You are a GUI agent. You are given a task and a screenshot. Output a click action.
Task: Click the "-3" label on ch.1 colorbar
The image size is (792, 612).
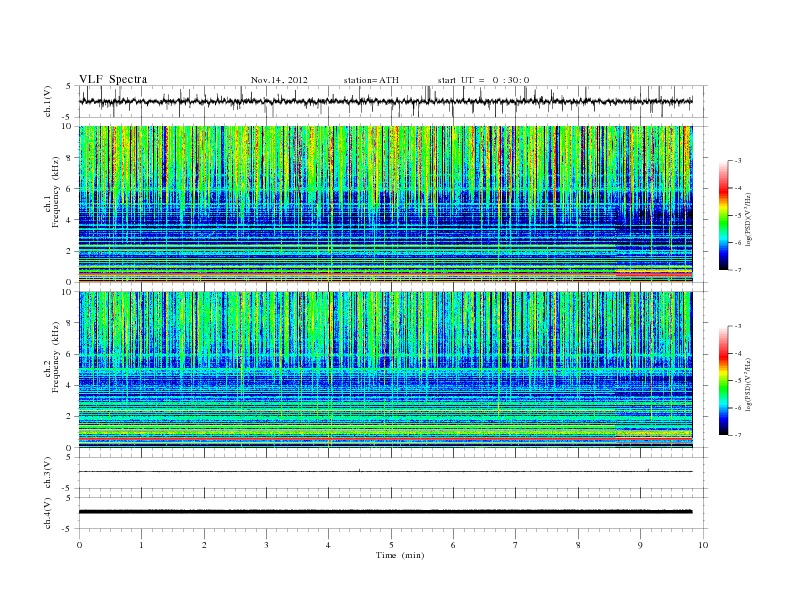738,161
